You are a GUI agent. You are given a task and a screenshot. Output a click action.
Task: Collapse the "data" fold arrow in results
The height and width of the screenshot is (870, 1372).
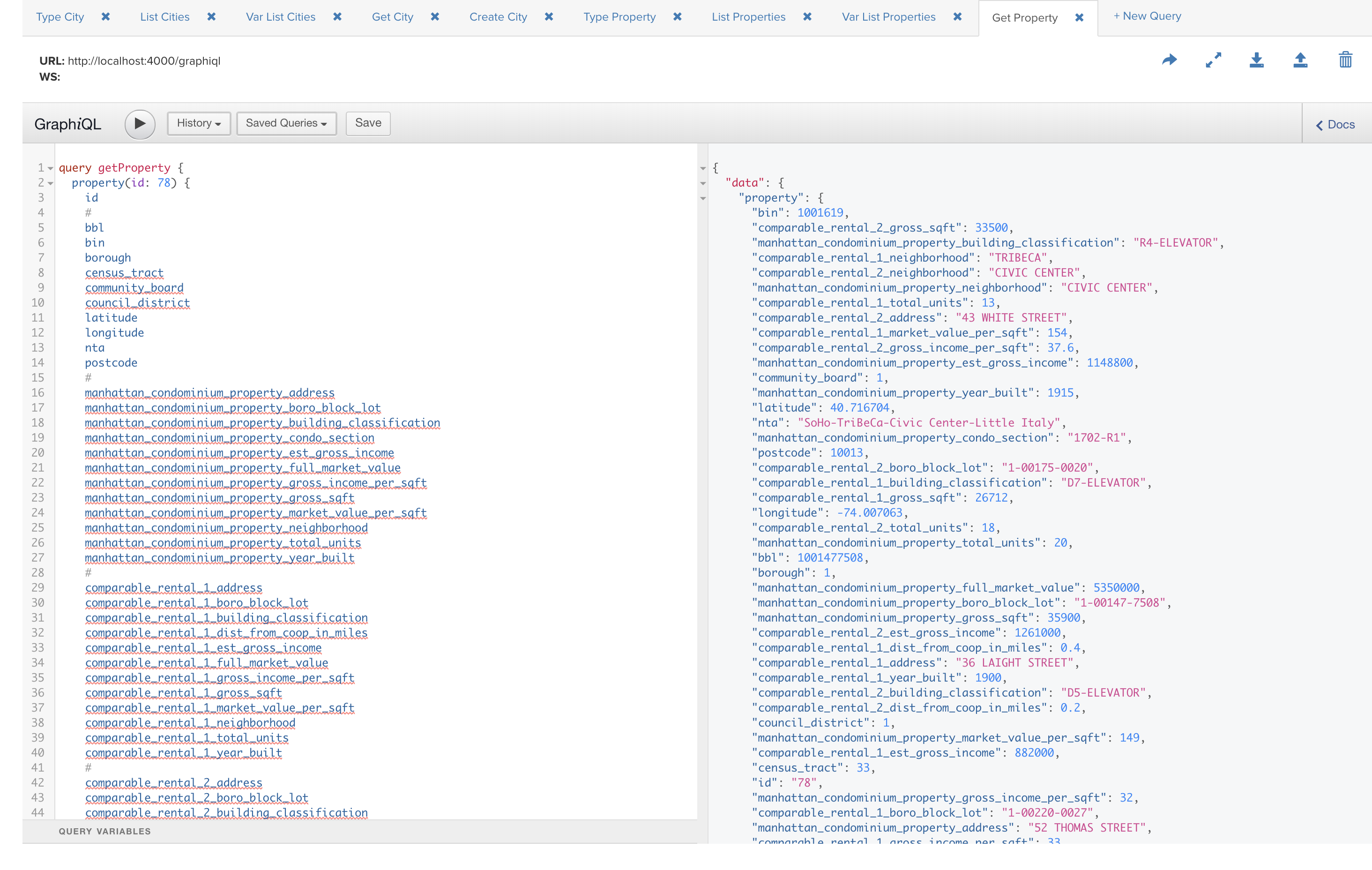click(702, 184)
